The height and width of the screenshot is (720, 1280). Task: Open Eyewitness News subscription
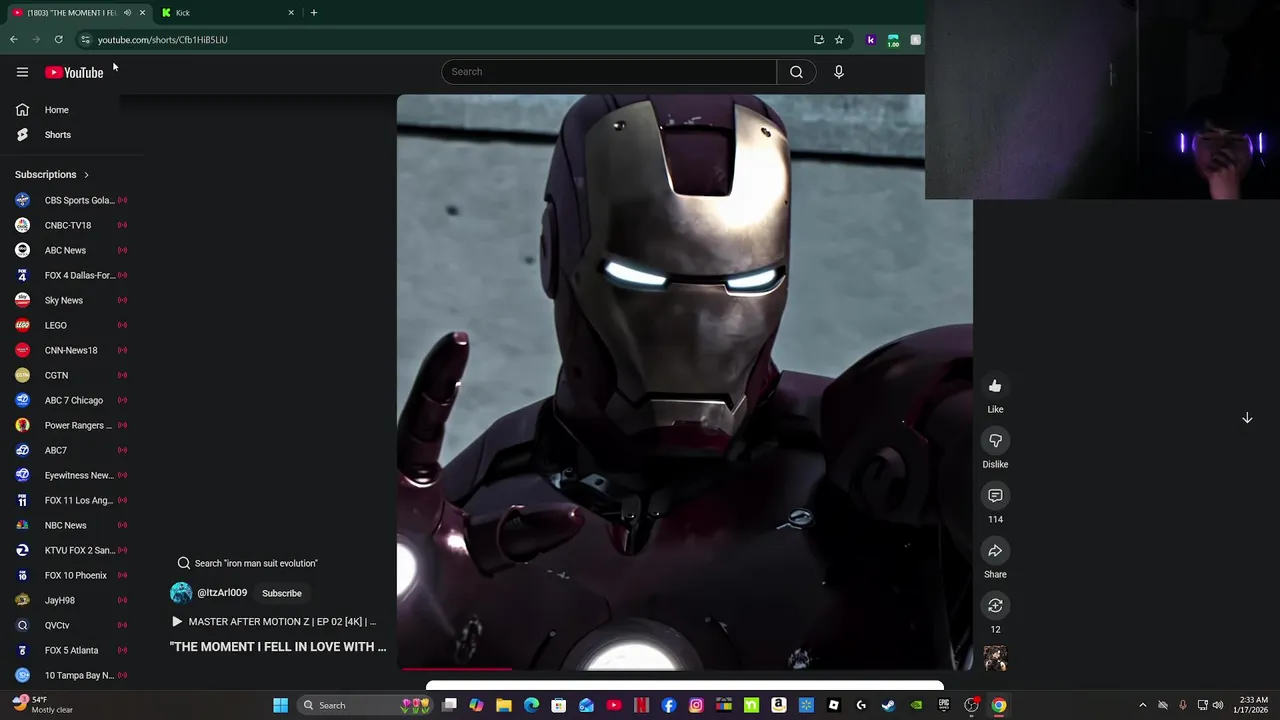click(x=70, y=475)
